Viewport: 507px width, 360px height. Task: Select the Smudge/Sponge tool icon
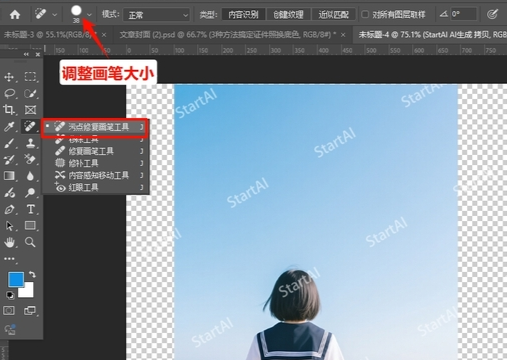(x=9, y=193)
